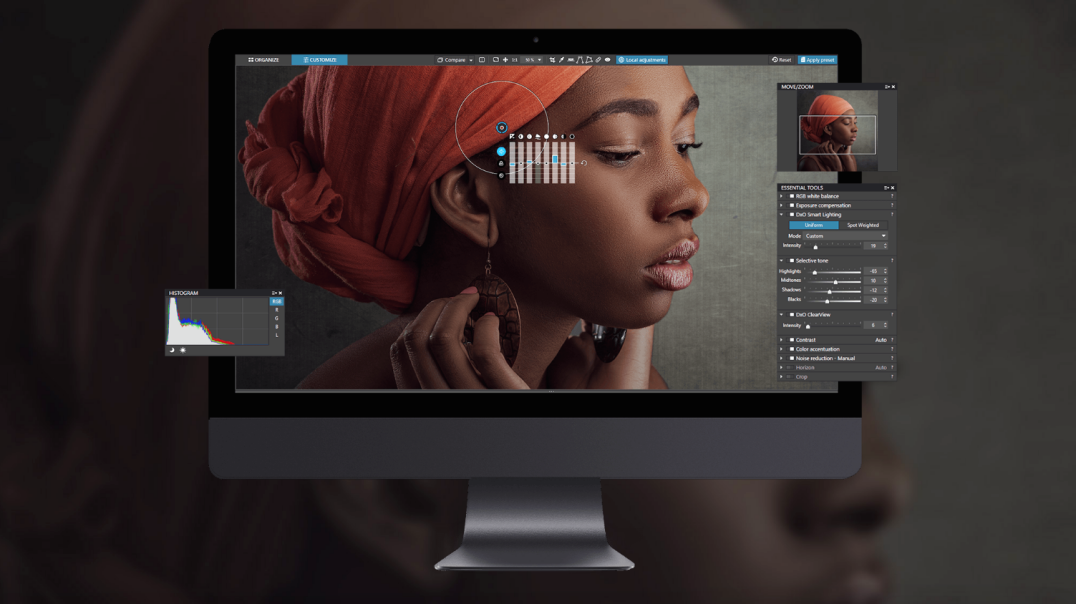Collapse the DxO Smart Lighting section
Viewport: 1076px width, 604px height.
[x=782, y=215]
